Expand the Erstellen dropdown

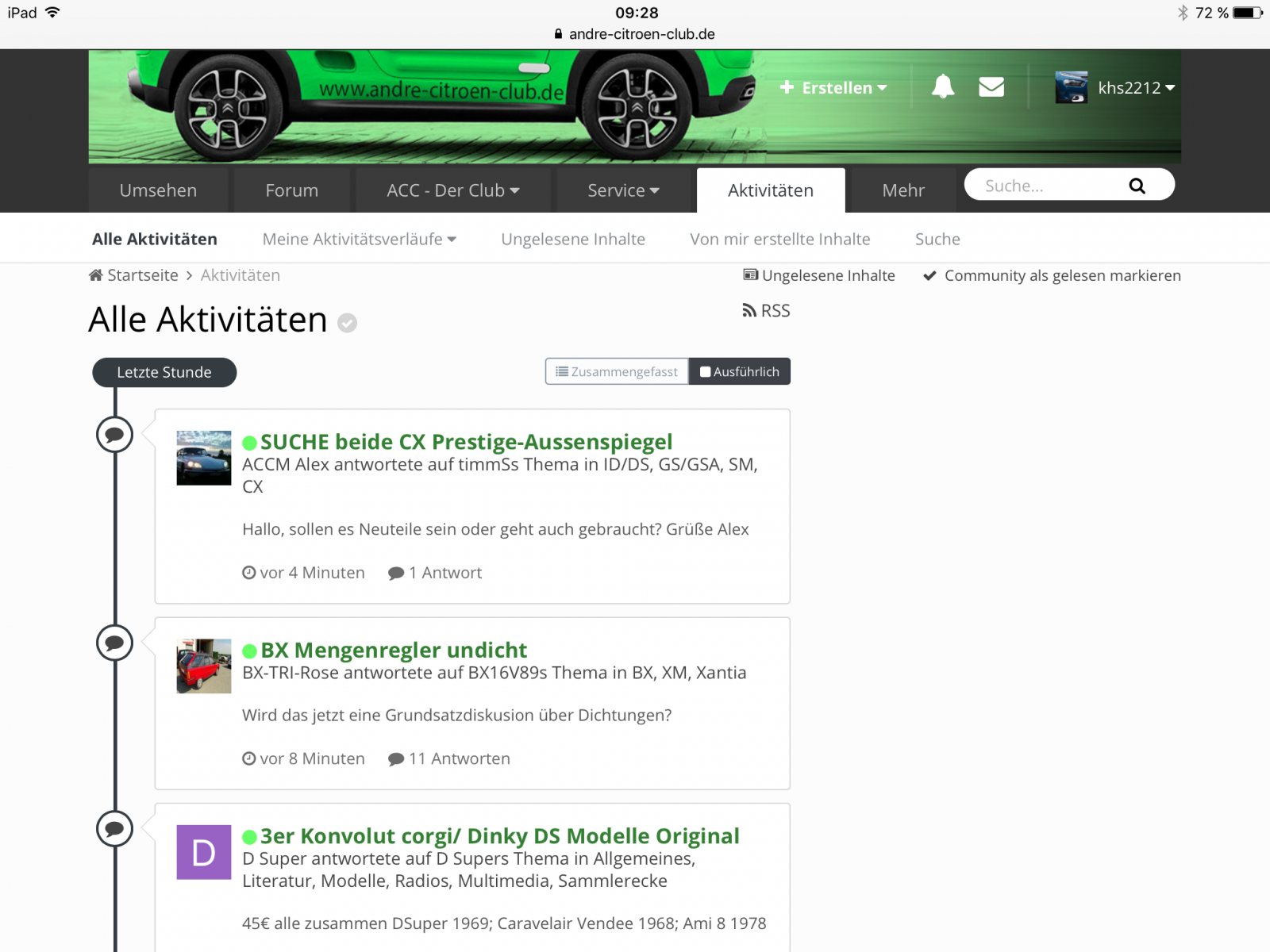(x=833, y=87)
